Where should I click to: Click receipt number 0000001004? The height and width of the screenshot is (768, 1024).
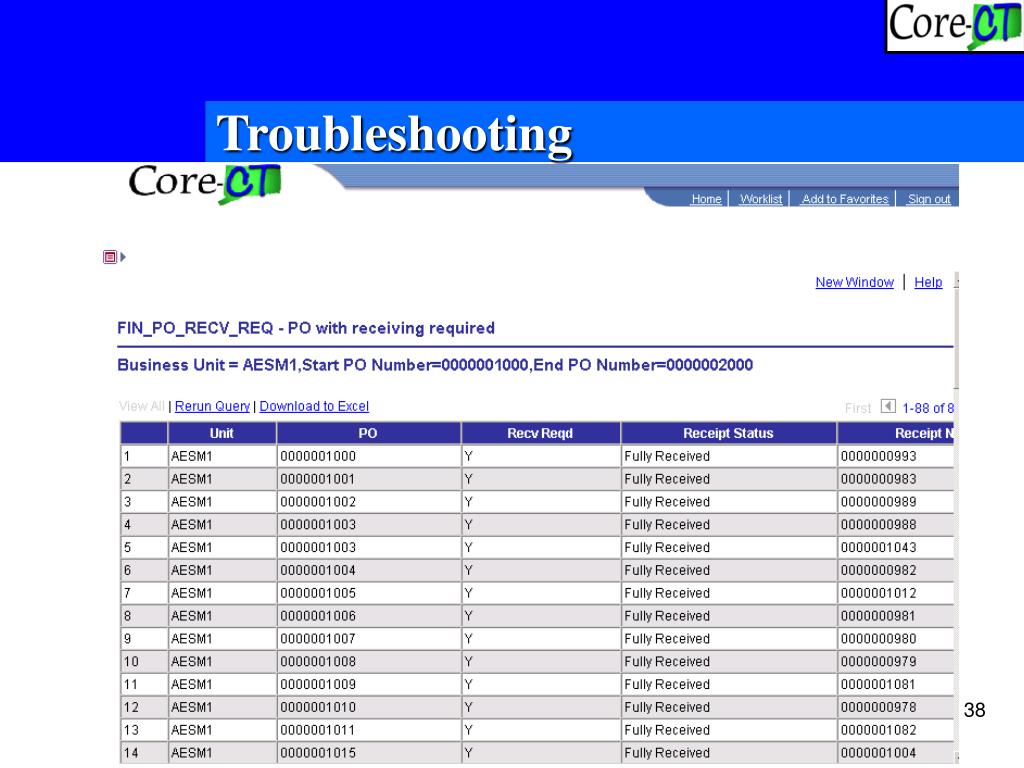pyautogui.click(x=878, y=753)
